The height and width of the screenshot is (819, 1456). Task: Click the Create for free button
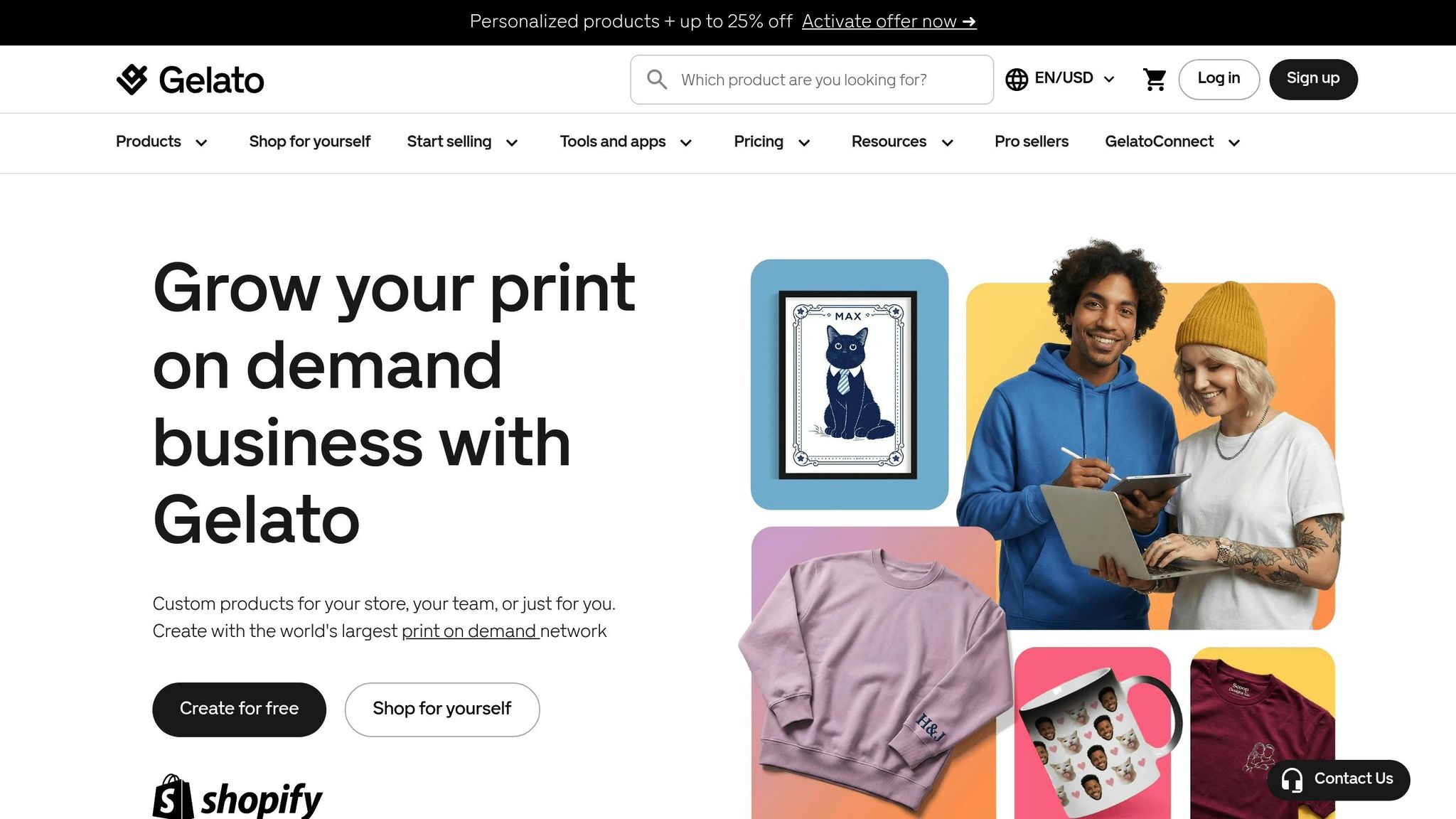pyautogui.click(x=239, y=710)
